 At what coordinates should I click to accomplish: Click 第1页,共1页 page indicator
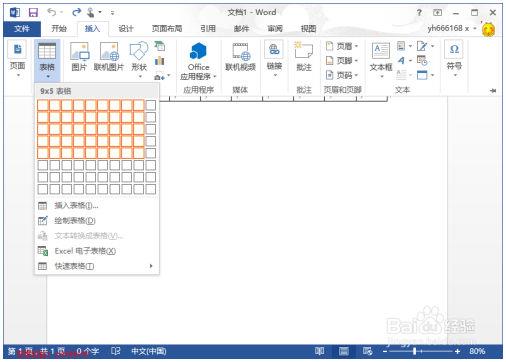coord(36,351)
